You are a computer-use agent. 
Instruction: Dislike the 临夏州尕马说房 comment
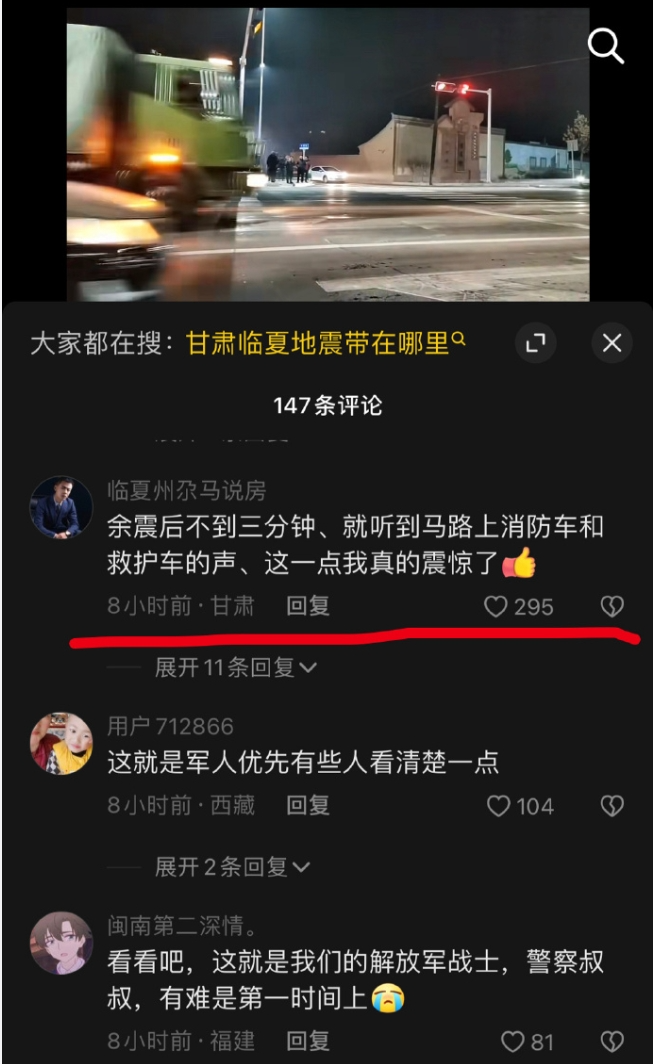(x=612, y=606)
